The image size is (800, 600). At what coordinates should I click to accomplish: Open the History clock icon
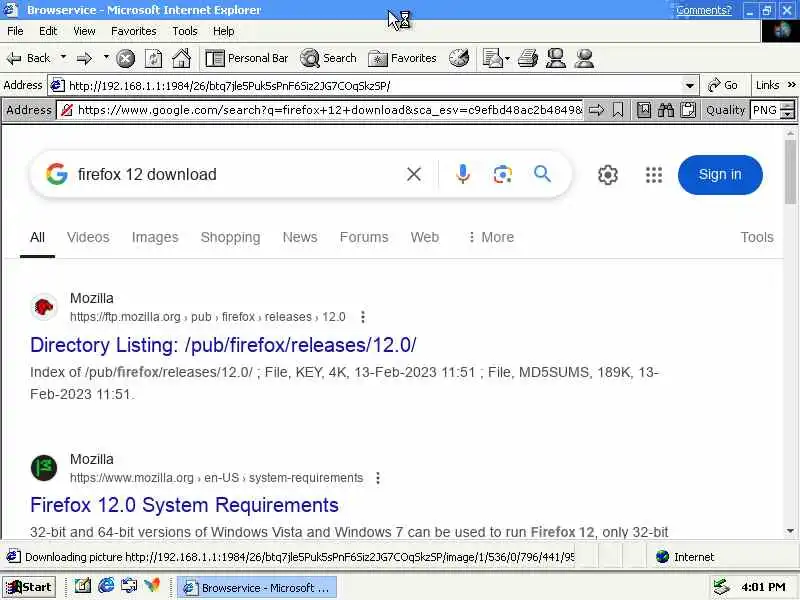point(459,58)
